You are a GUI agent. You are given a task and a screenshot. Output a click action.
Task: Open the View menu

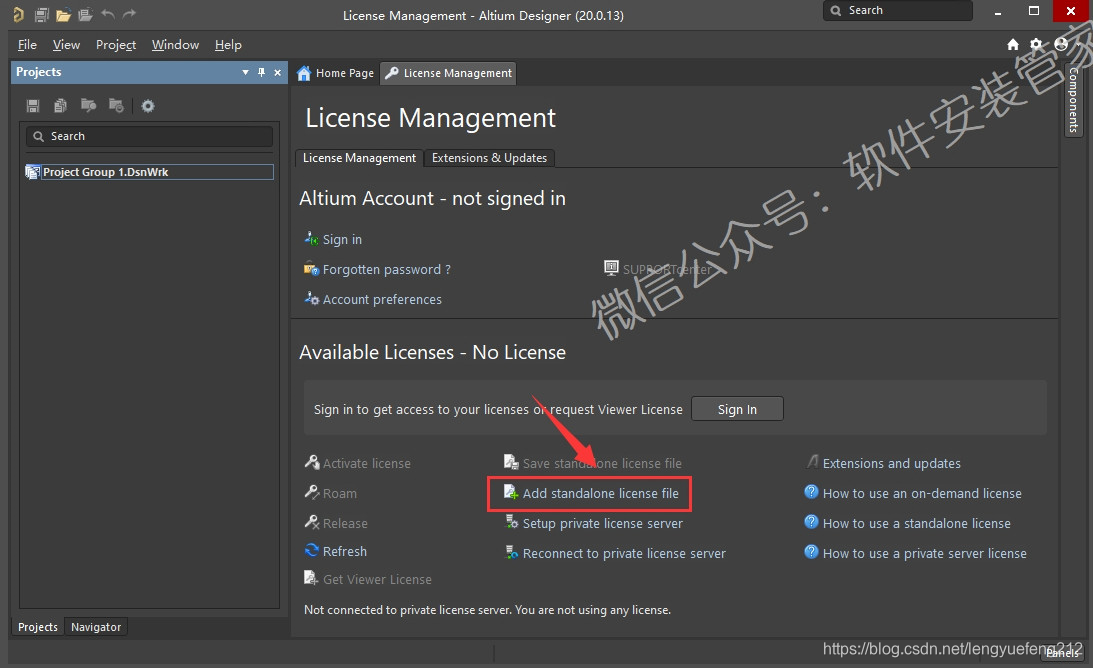click(66, 45)
